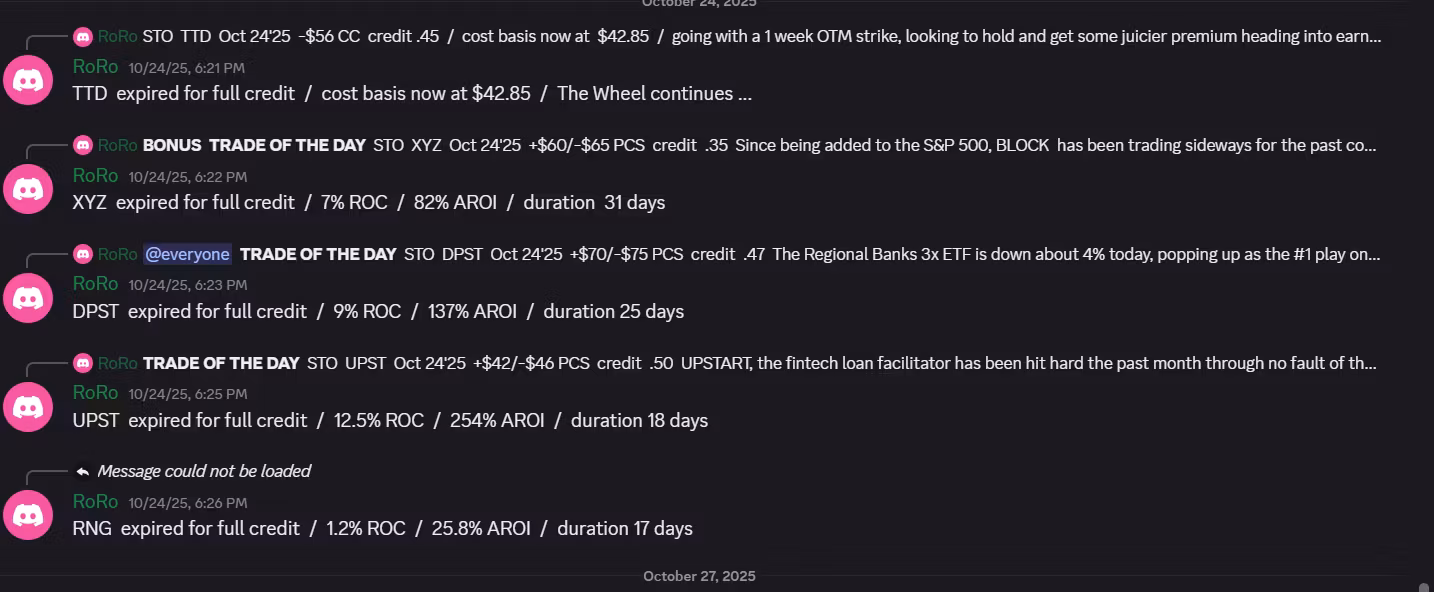Click RoRo's avatar beside the TTD expired message

28,80
